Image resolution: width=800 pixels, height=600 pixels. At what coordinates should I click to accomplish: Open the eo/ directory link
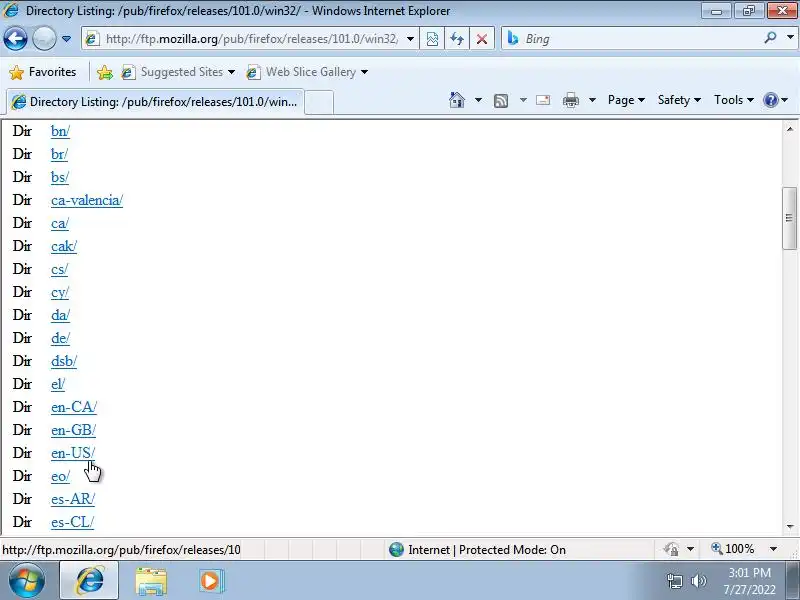click(60, 476)
